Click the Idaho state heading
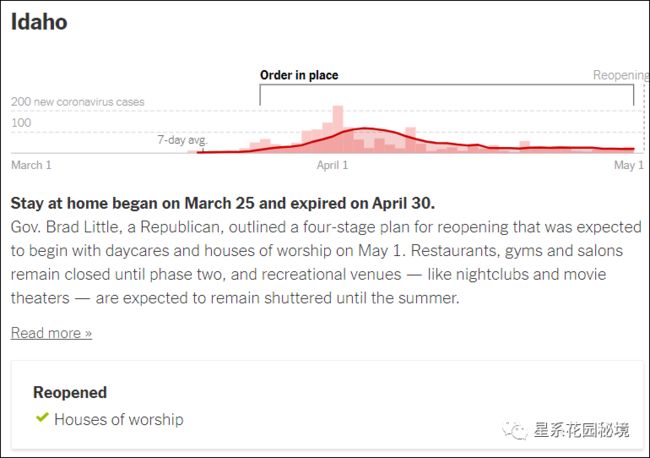Viewport: 650px width, 458px height. (x=39, y=22)
